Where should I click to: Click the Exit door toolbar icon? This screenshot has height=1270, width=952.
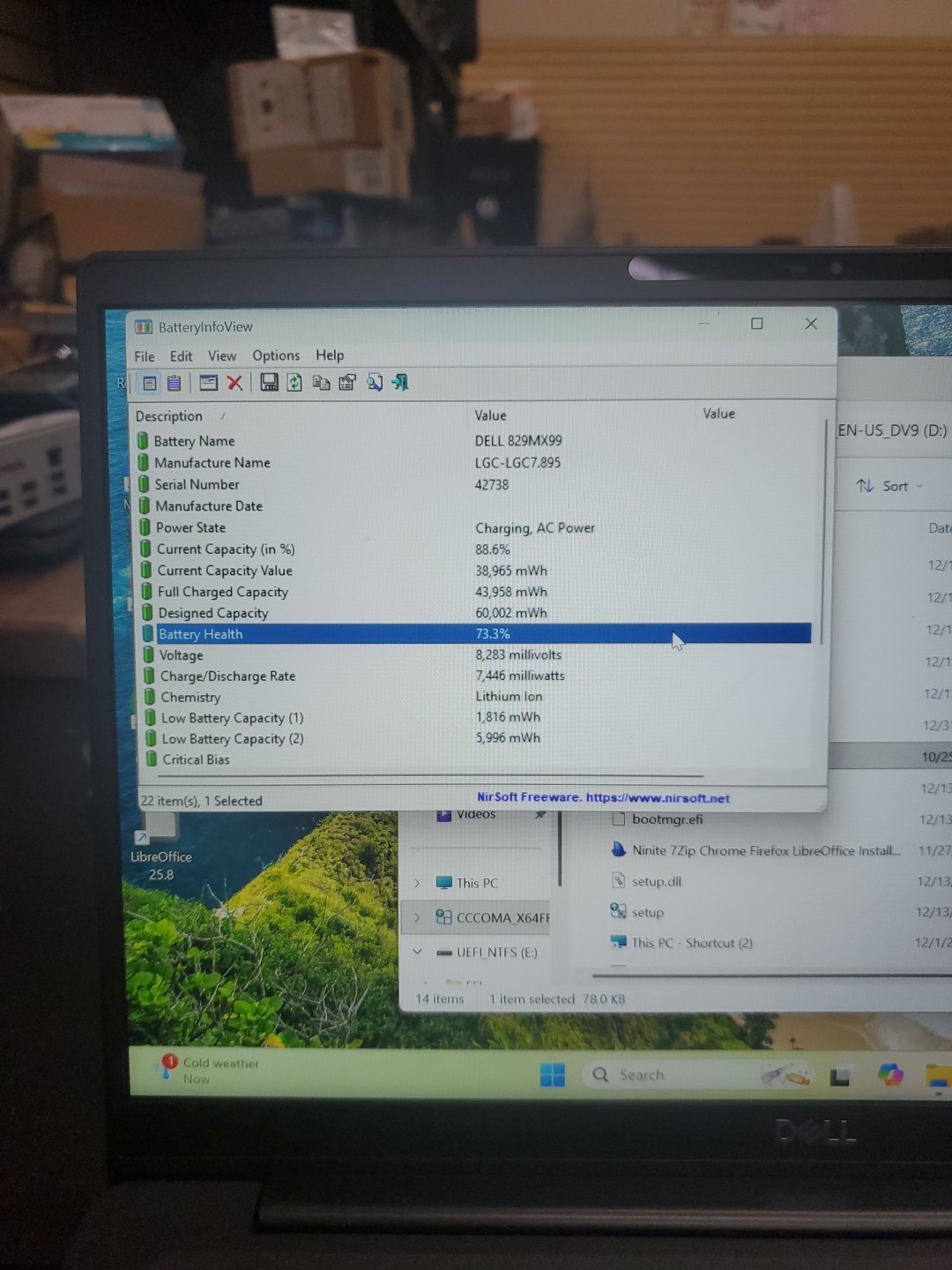point(400,382)
